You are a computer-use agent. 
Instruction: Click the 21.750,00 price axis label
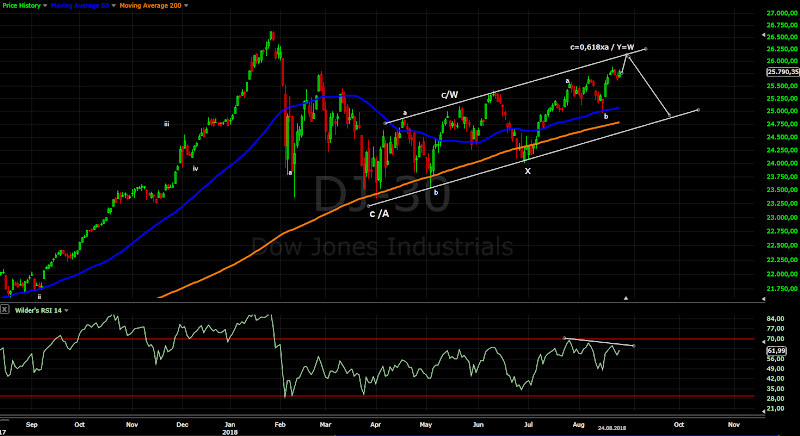(x=783, y=289)
